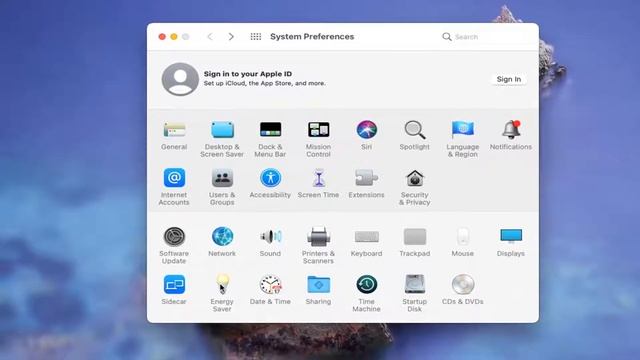The image size is (640, 360).
Task: Go back with the left chevron
Action: 210,37
